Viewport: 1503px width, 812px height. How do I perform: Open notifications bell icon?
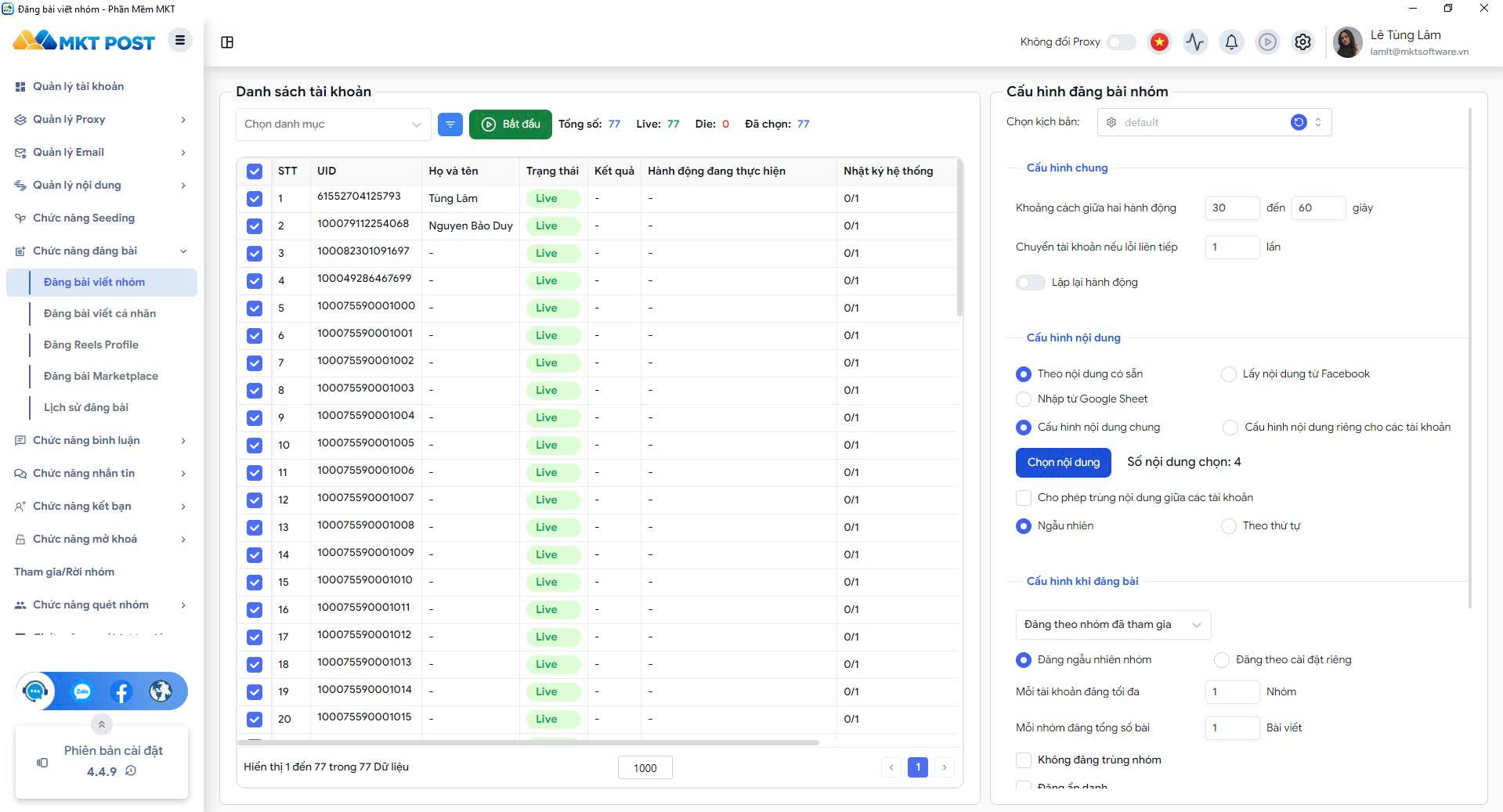[1231, 42]
